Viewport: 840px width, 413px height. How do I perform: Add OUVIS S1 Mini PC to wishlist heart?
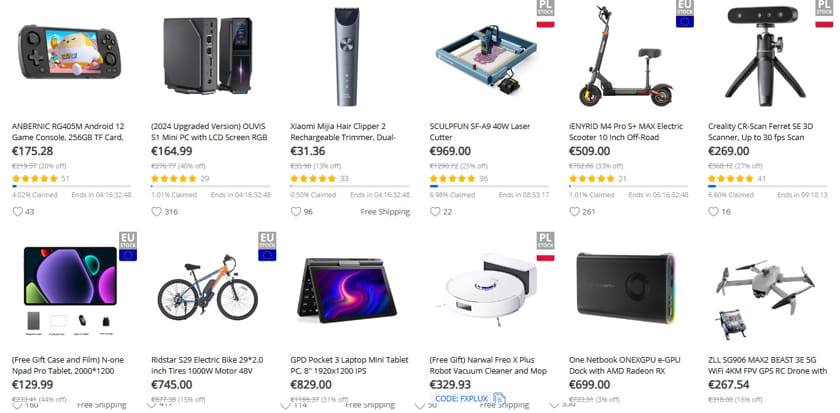coord(156,212)
